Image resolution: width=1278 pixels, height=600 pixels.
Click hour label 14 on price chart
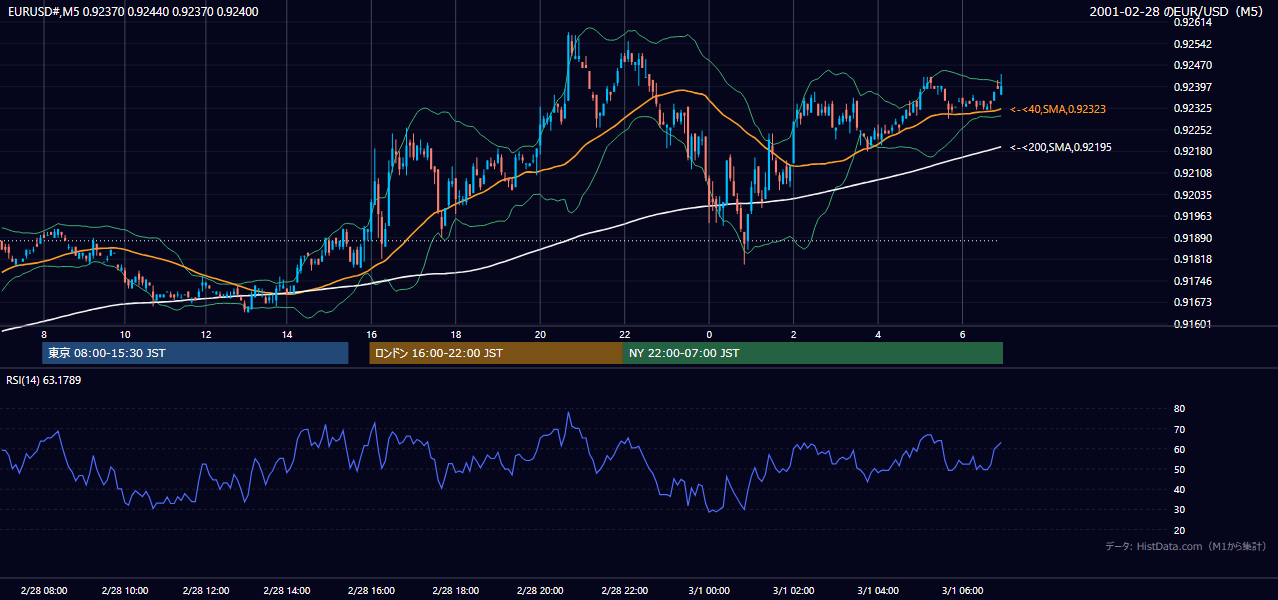(287, 334)
